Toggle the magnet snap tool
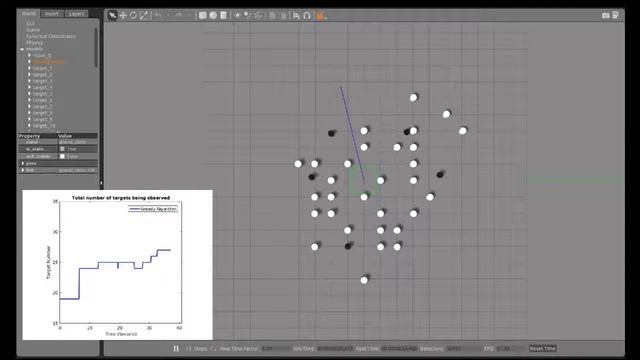The image size is (640, 360). [307, 16]
